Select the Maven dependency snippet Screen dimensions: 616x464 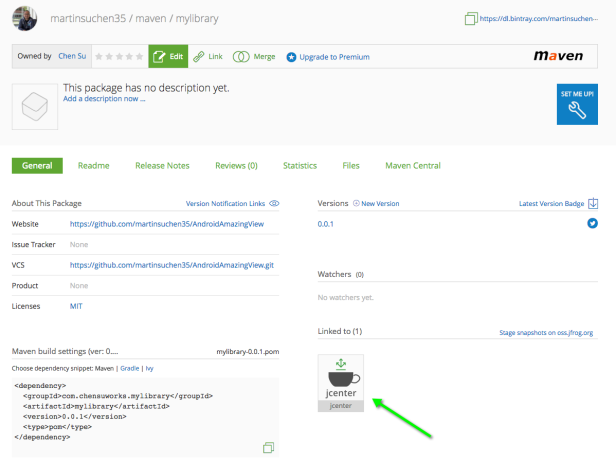pyautogui.click(x=104, y=368)
